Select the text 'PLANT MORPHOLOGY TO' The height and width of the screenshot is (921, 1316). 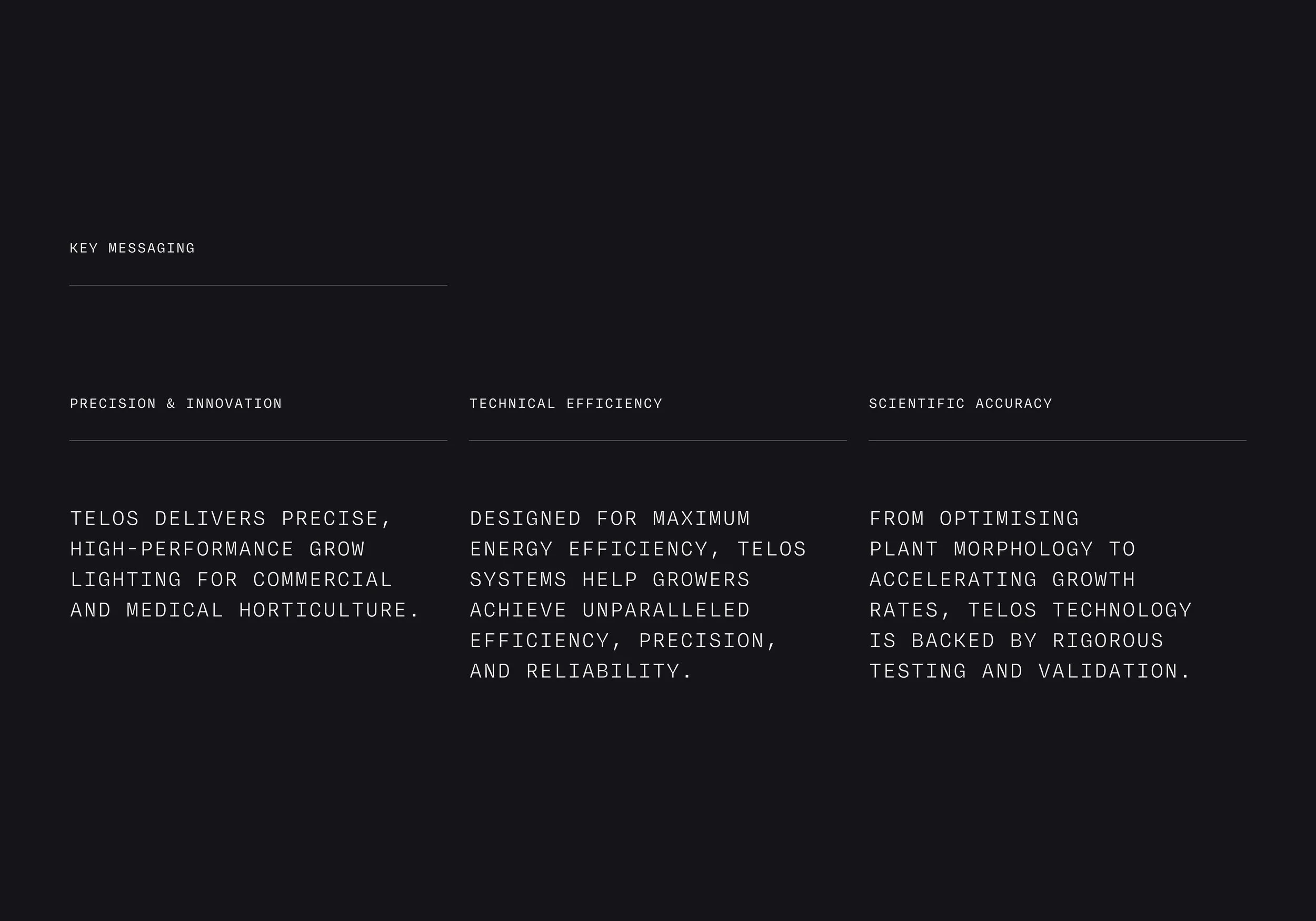1002,549
